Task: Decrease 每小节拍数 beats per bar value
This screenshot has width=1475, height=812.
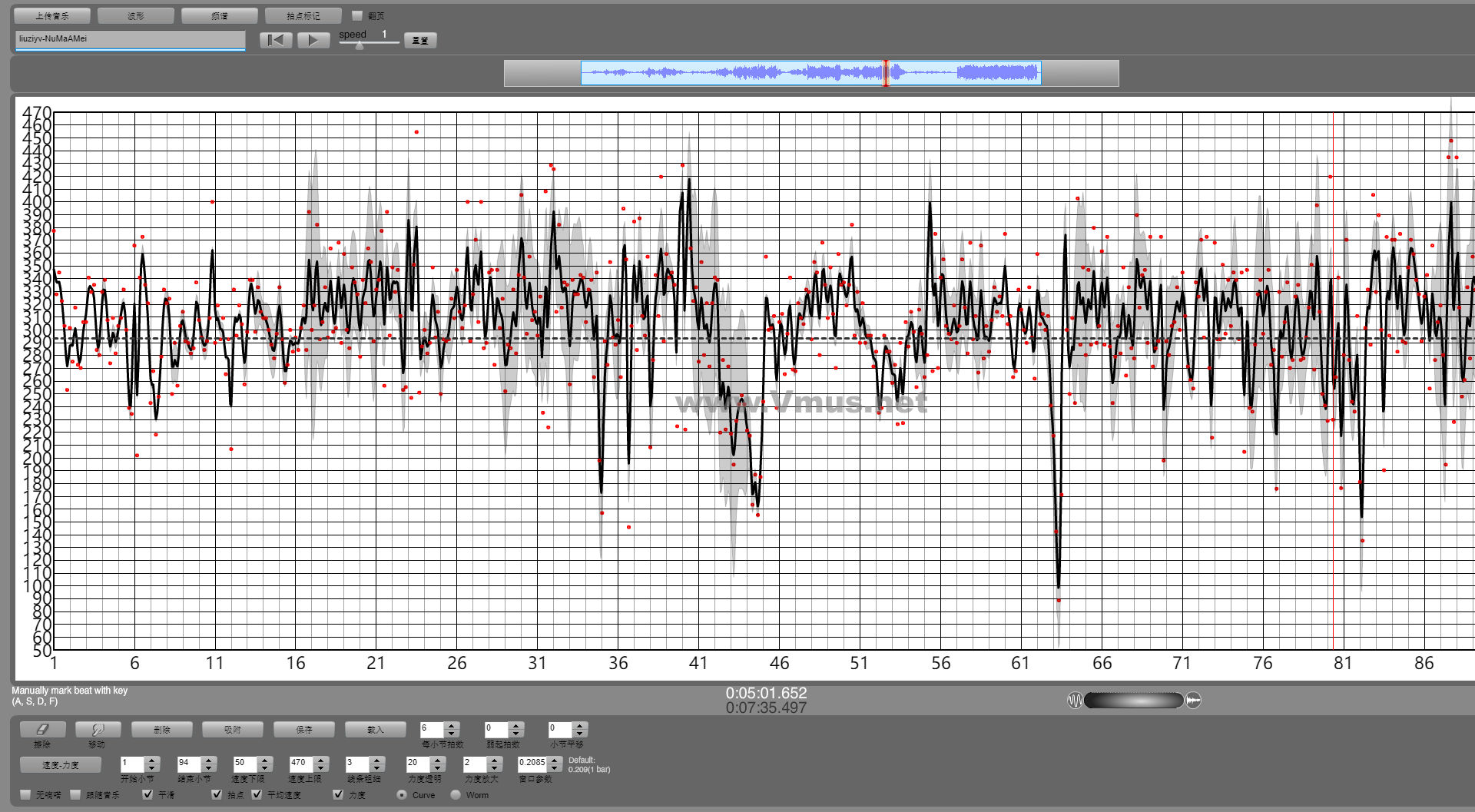Action: [452, 733]
